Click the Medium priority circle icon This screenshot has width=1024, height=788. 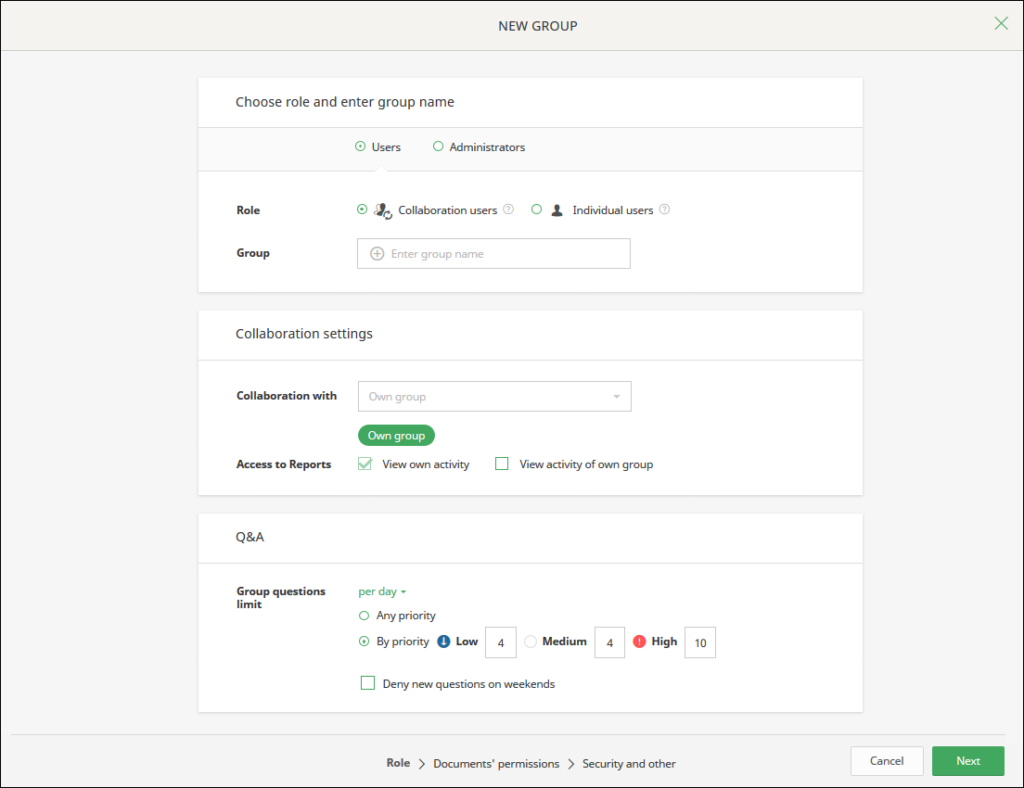click(x=530, y=642)
